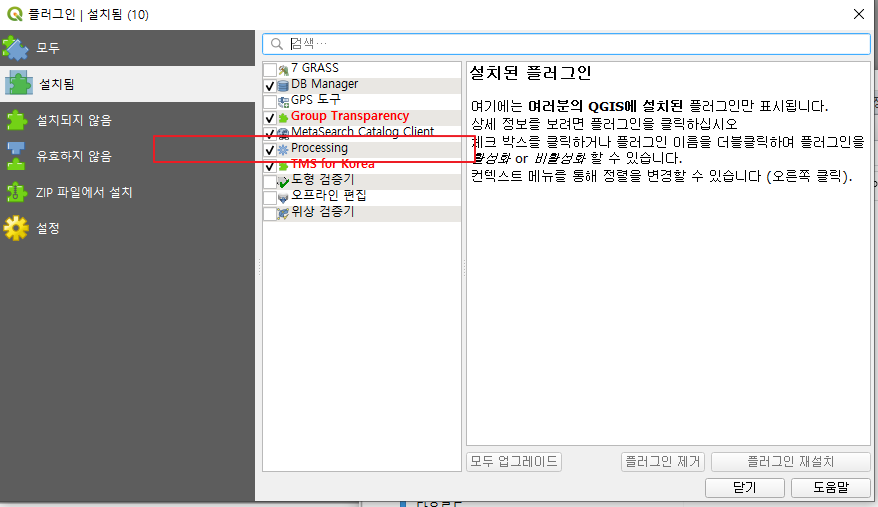Screen dimensions: 878x507
Task: Click the puzzle icon beside 모두
Action: click(16, 48)
